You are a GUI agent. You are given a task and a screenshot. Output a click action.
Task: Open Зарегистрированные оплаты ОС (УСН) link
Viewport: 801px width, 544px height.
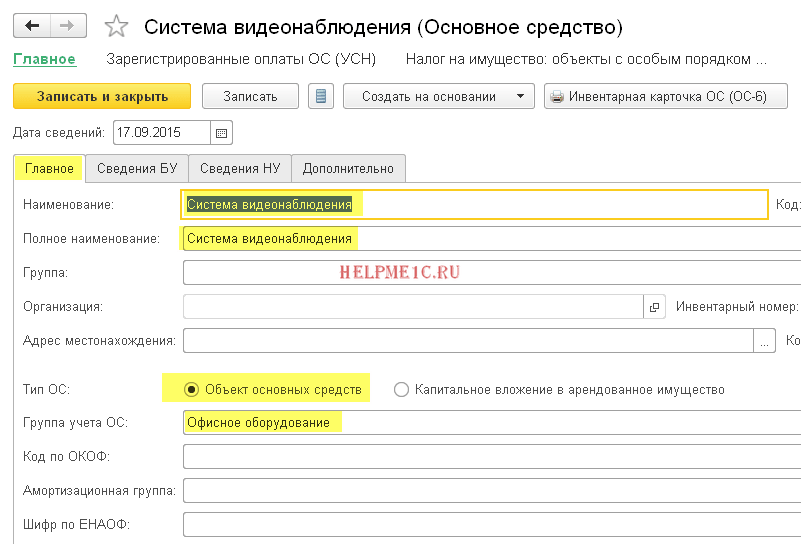[x=241, y=59]
